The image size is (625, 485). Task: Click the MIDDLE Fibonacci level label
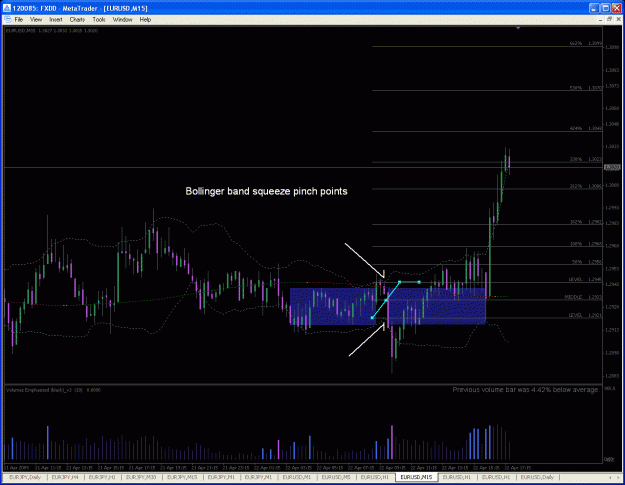573,297
